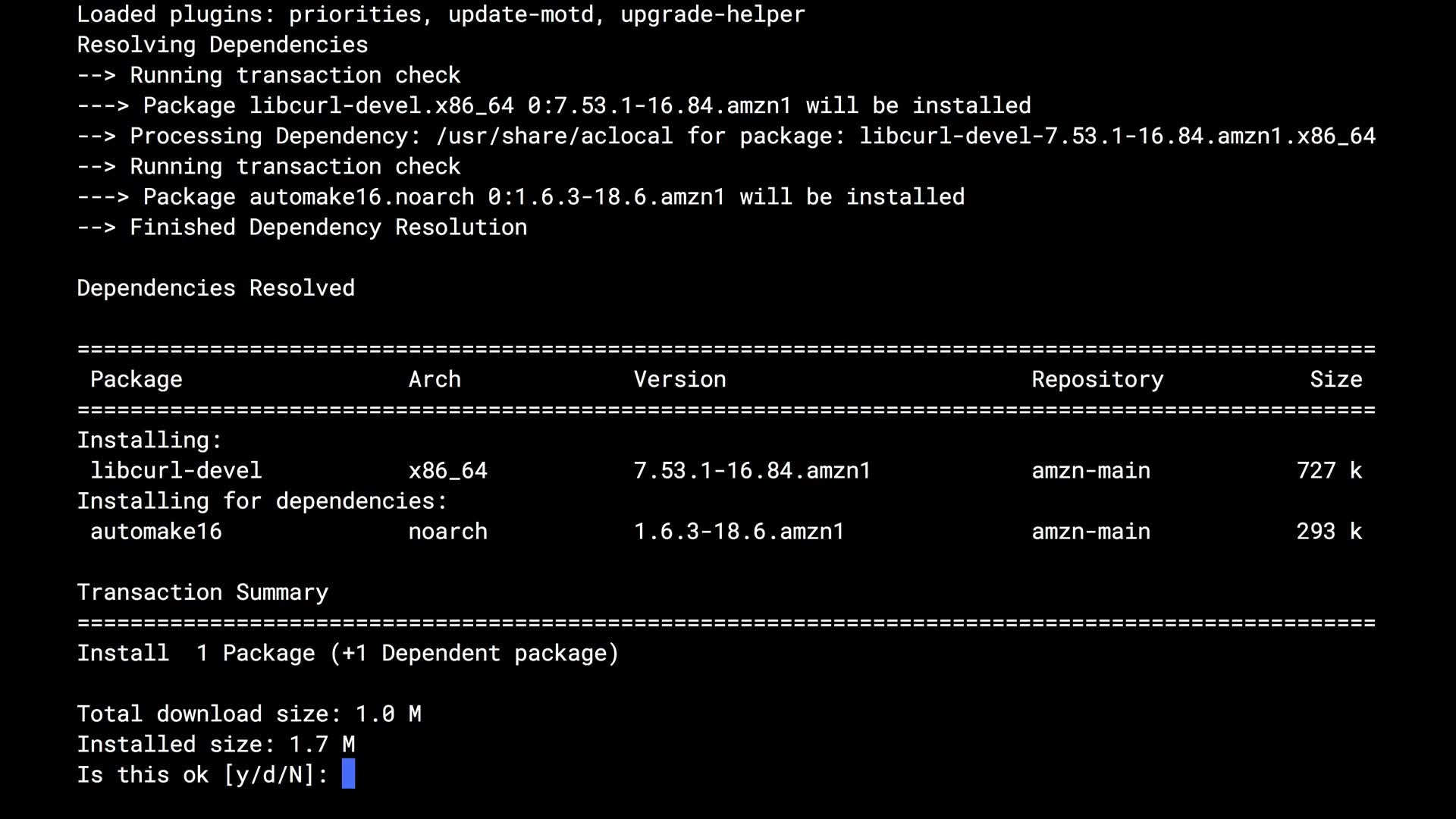Click version 7.53.1-16.84.amzn1 in the table

pyautogui.click(x=752, y=470)
